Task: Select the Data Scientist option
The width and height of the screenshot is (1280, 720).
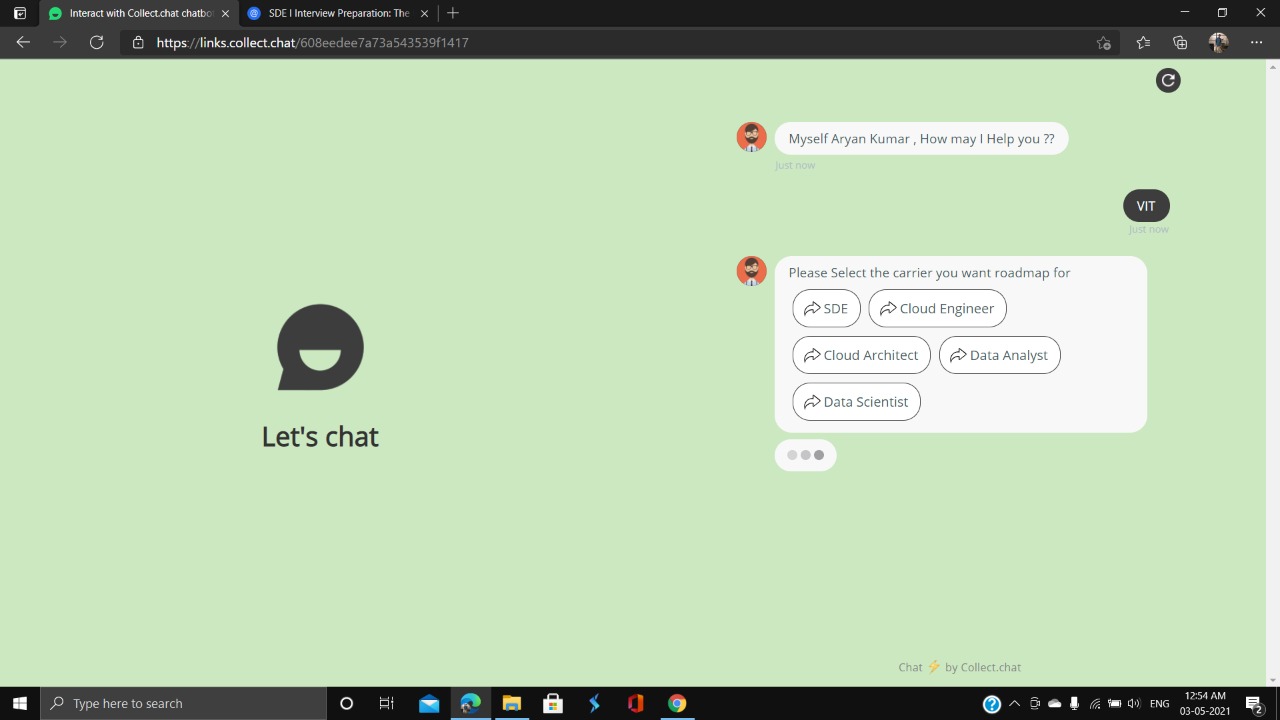Action: 856,402
